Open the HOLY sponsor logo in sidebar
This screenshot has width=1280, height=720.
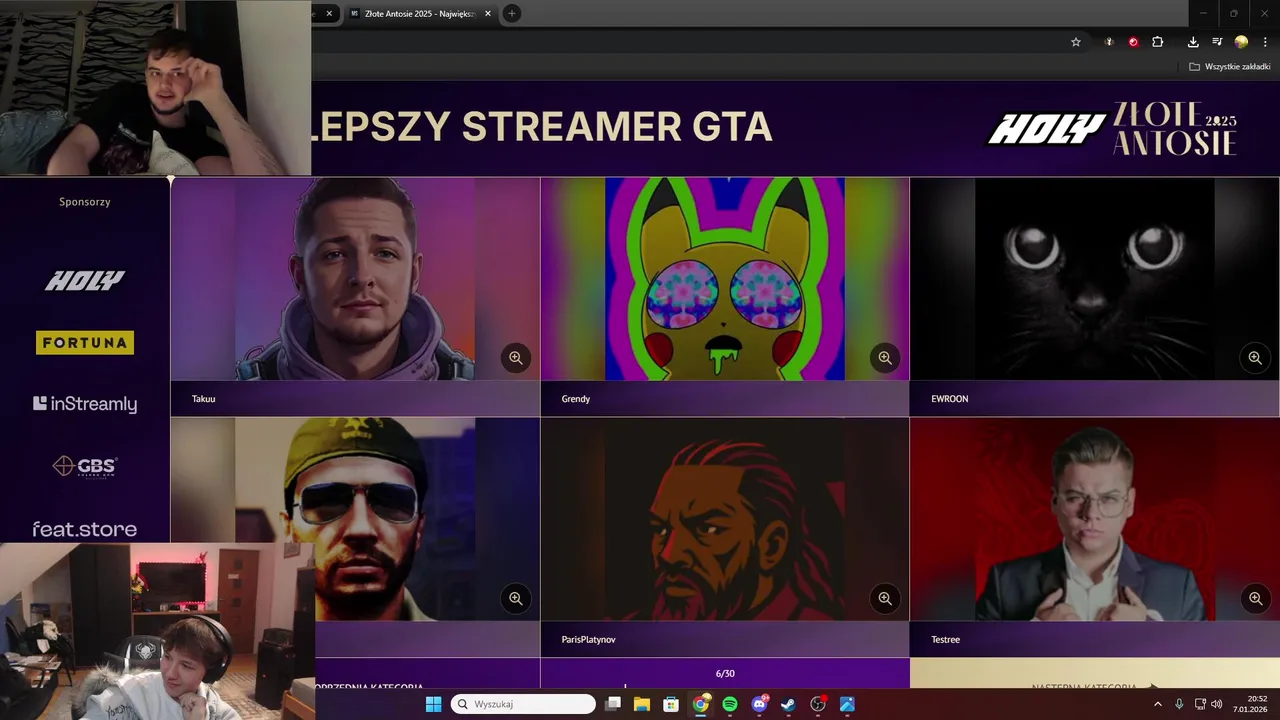coord(85,281)
